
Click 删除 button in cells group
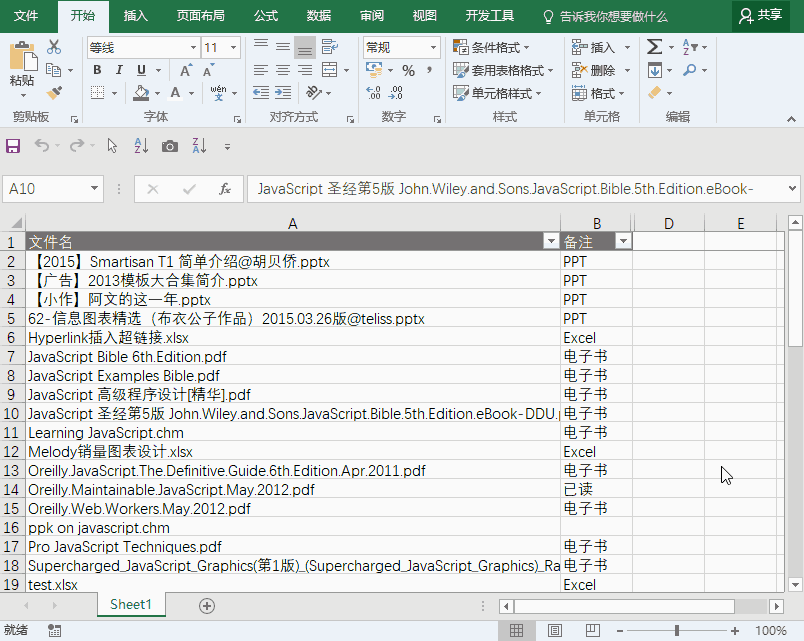[x=594, y=70]
